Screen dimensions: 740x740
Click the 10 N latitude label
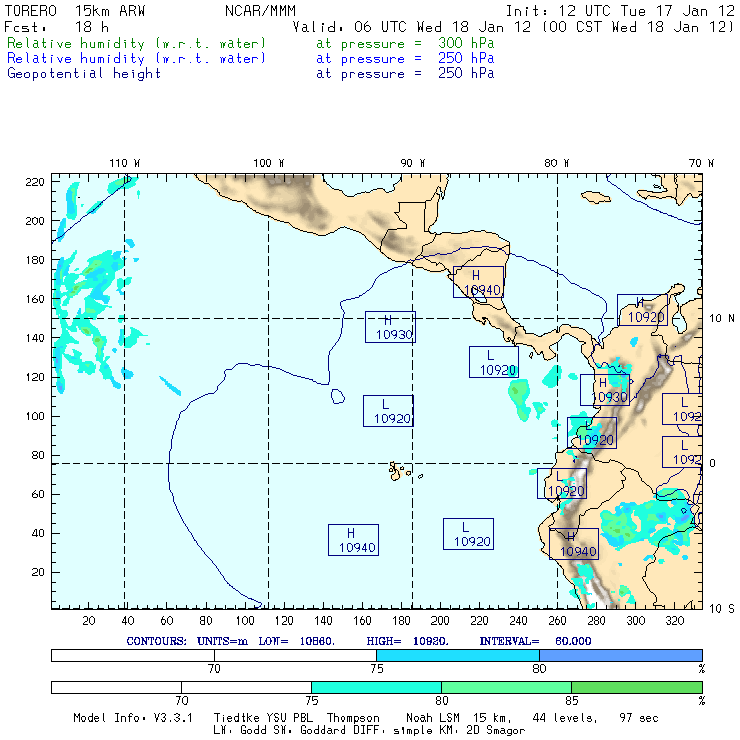click(x=722, y=319)
